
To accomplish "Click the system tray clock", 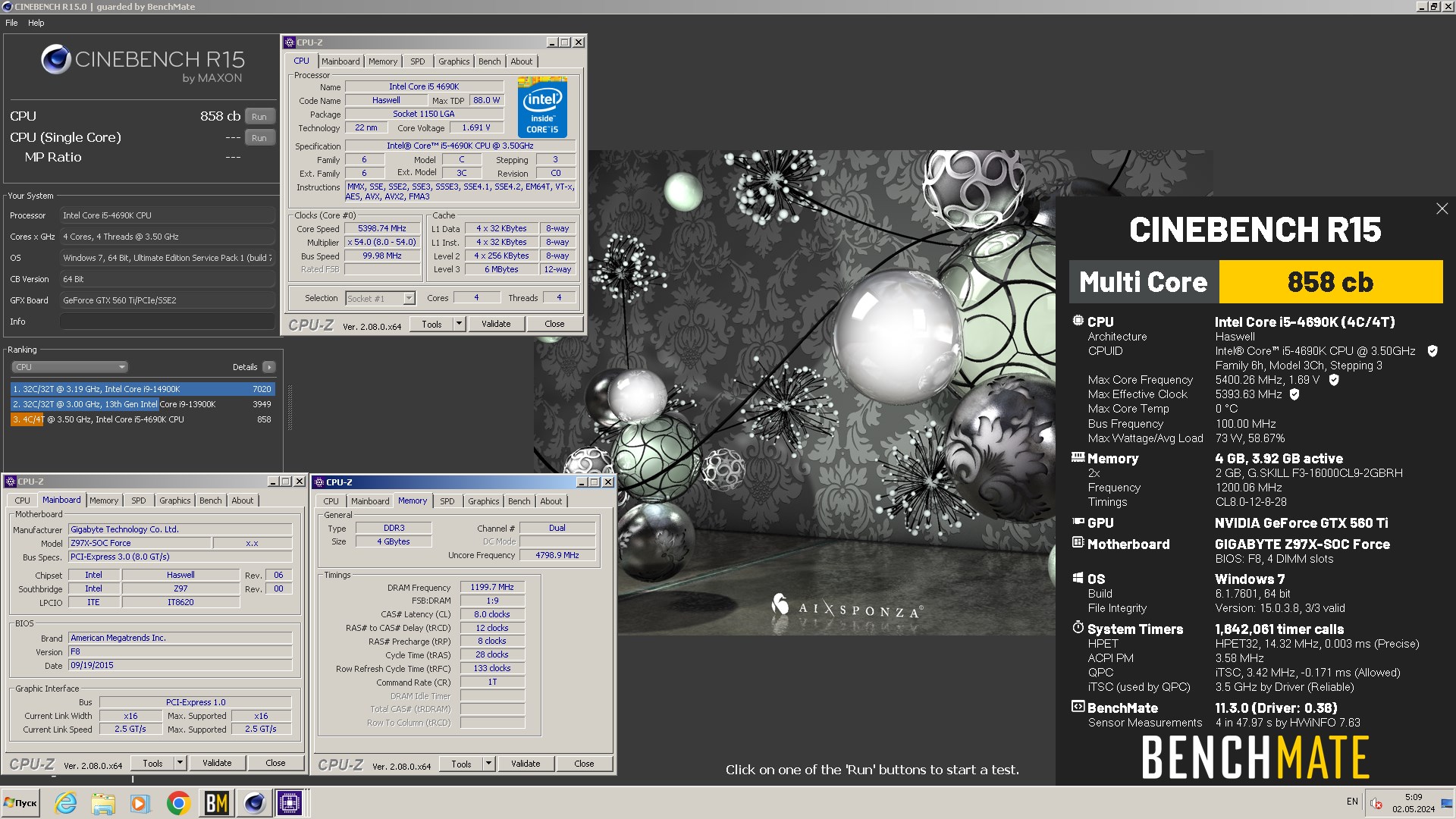I will tap(1413, 803).
